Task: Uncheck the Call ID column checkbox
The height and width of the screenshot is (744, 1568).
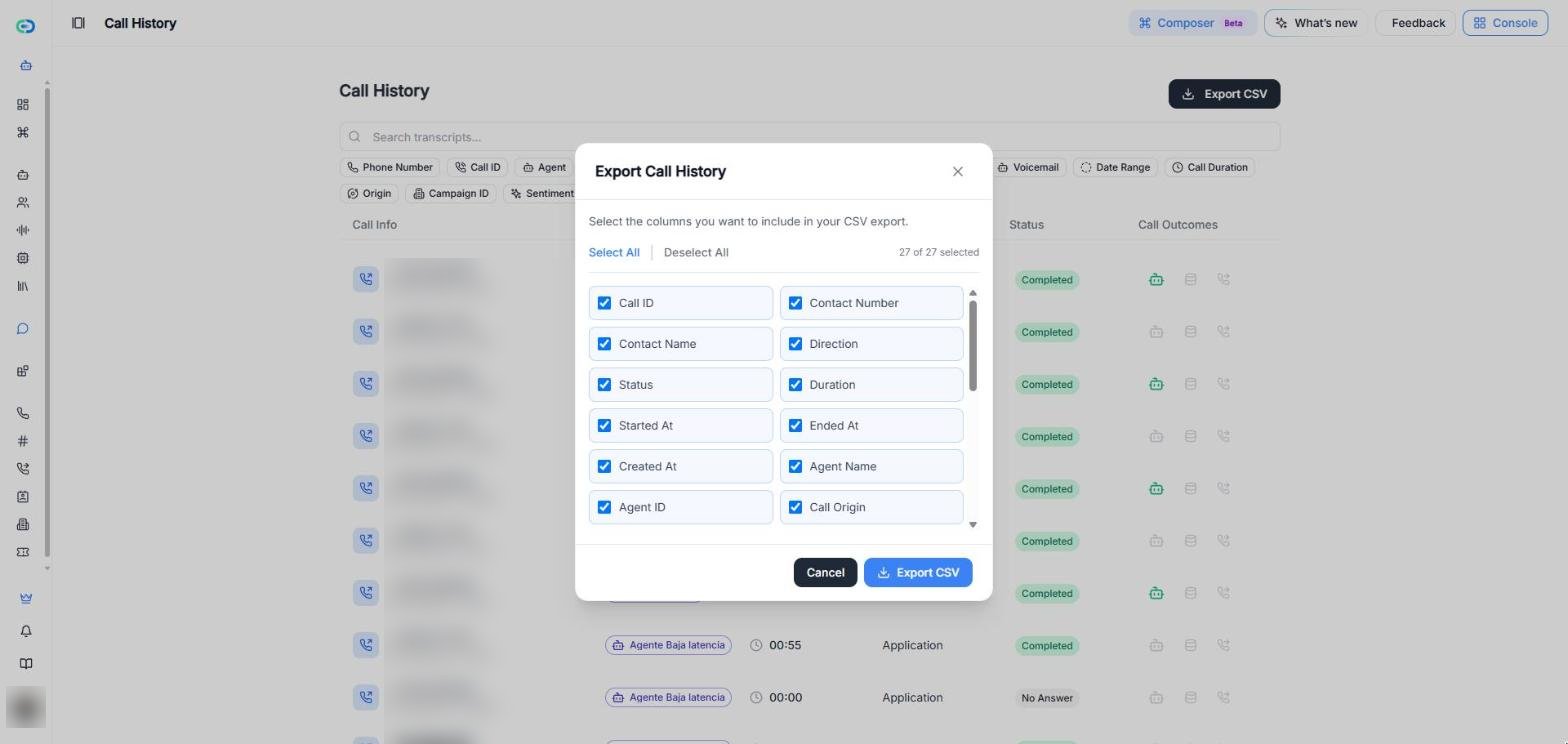Action: tap(604, 303)
